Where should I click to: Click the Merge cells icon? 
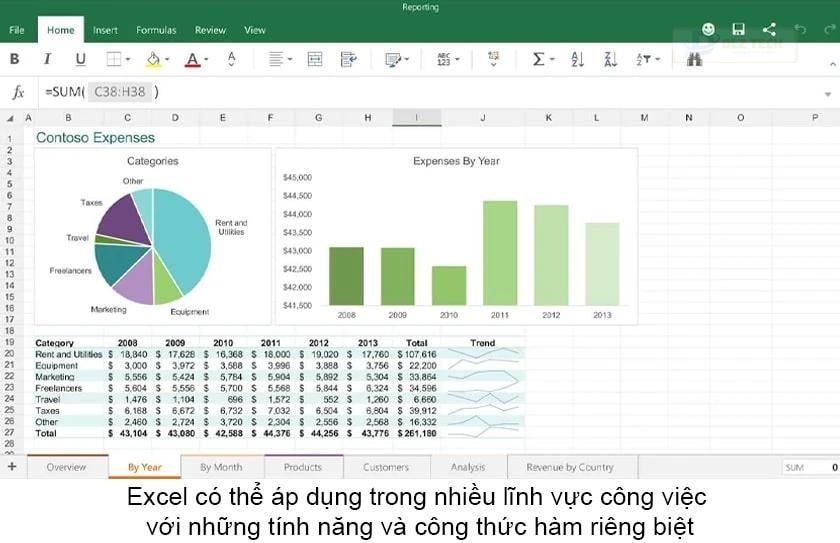(x=315, y=59)
